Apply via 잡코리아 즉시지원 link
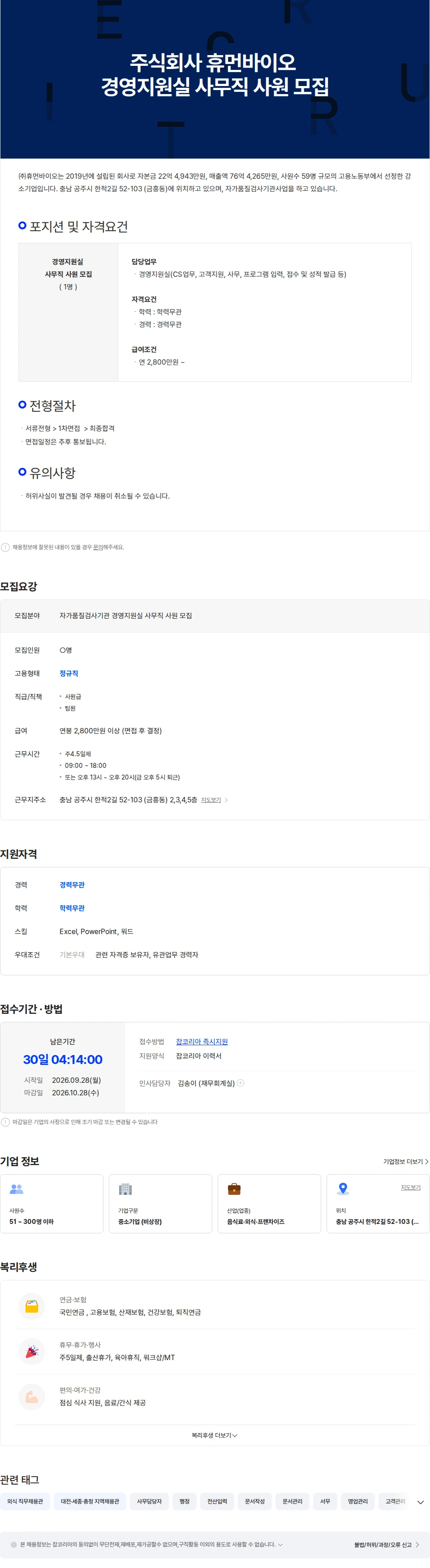 pos(202,1042)
